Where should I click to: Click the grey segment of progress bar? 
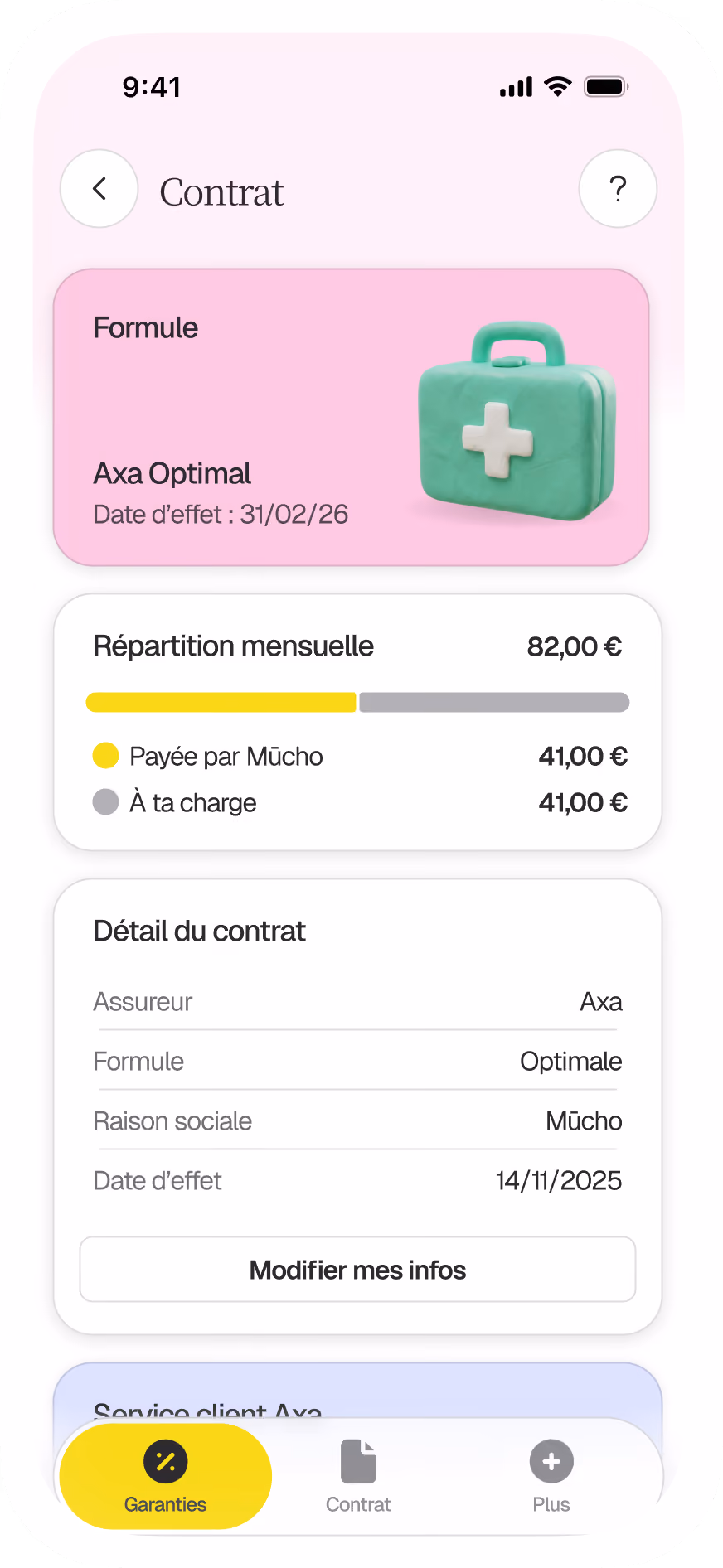pos(494,702)
